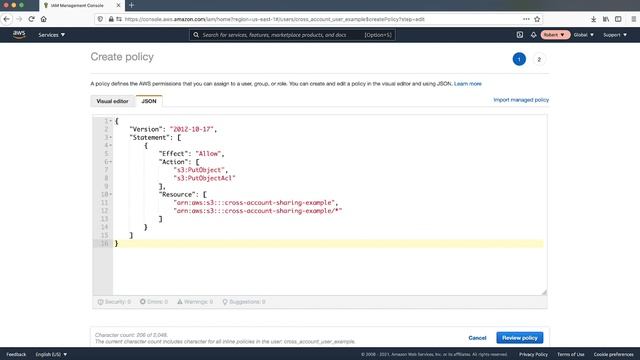Reload the page with refresh icon
Viewport: 640px width, 360px height.
pyautogui.click(x=31, y=19)
